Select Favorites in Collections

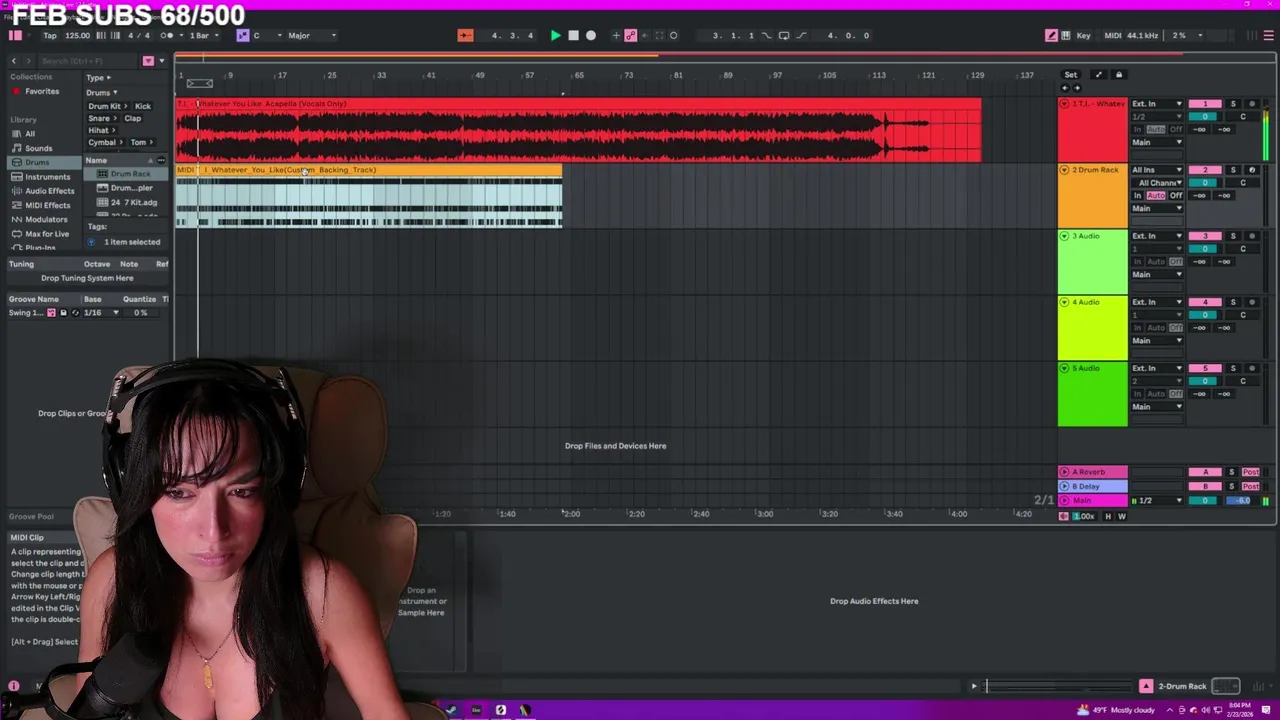pos(42,91)
